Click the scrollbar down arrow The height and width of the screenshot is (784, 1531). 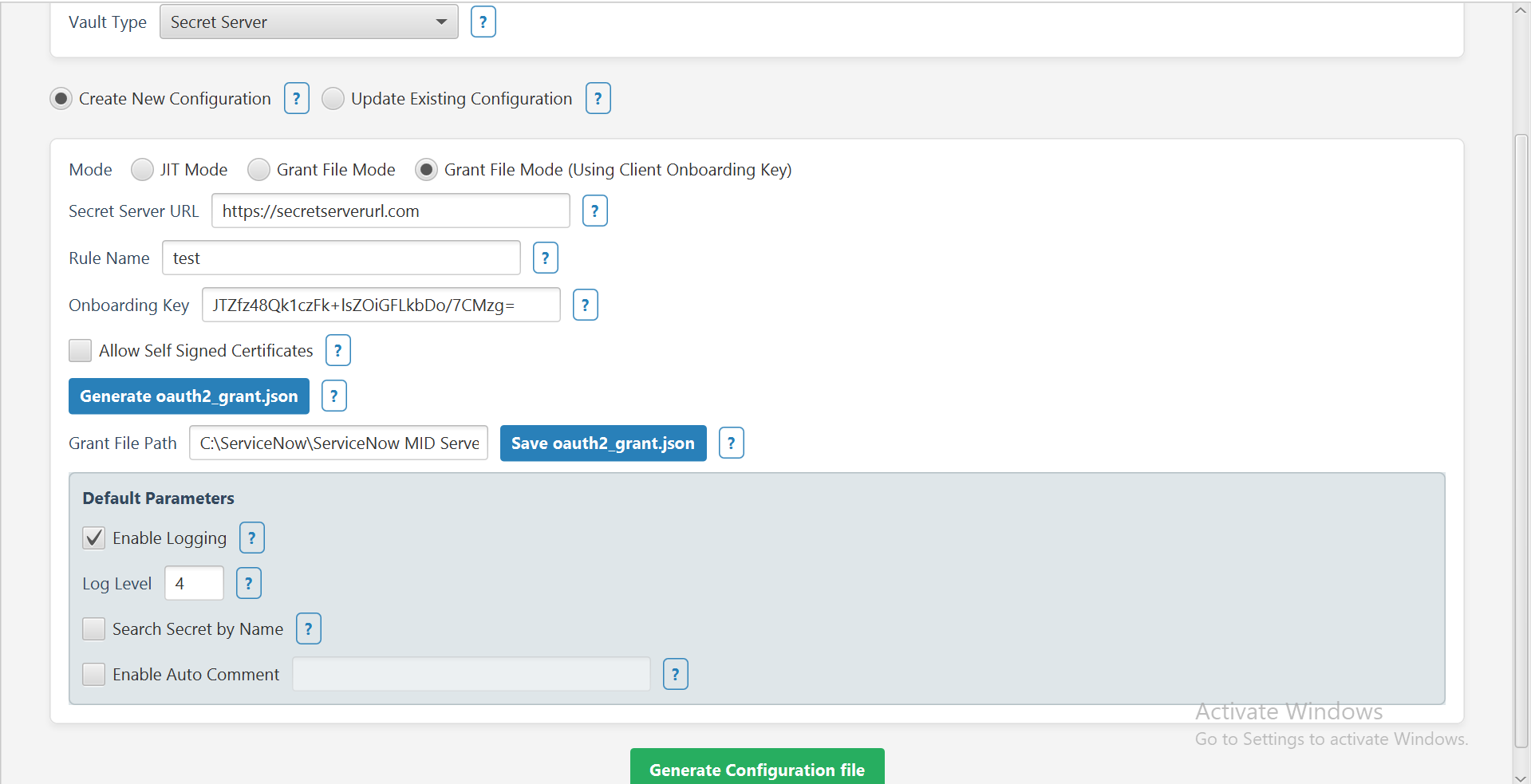[x=1521, y=778]
